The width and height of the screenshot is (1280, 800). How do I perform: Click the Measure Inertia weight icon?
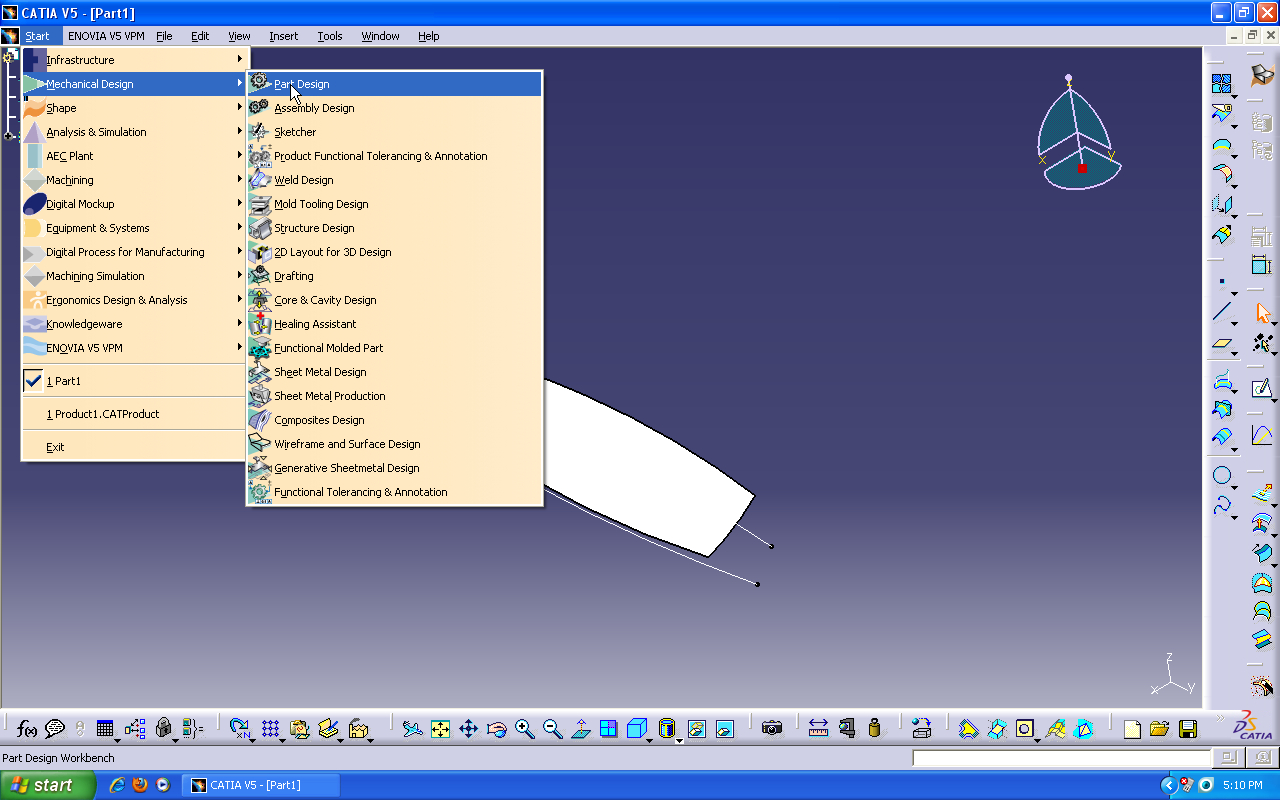pos(875,729)
